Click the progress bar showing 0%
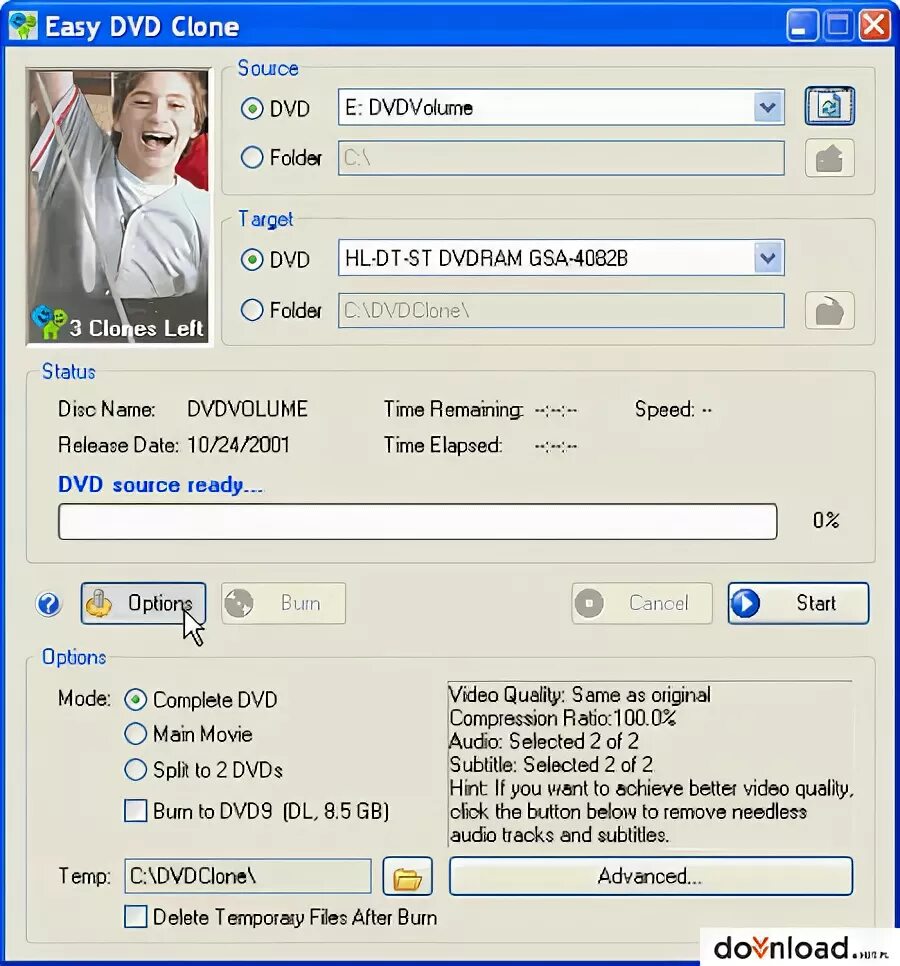This screenshot has width=900, height=966. [418, 521]
